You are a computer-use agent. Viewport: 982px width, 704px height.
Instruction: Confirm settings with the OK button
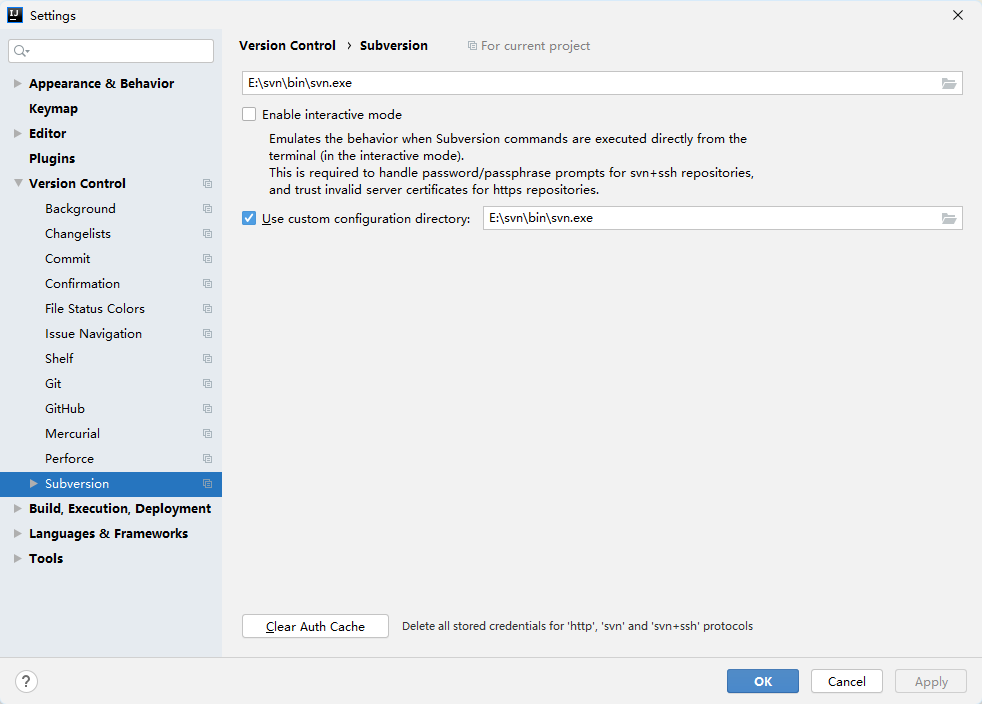tap(762, 681)
